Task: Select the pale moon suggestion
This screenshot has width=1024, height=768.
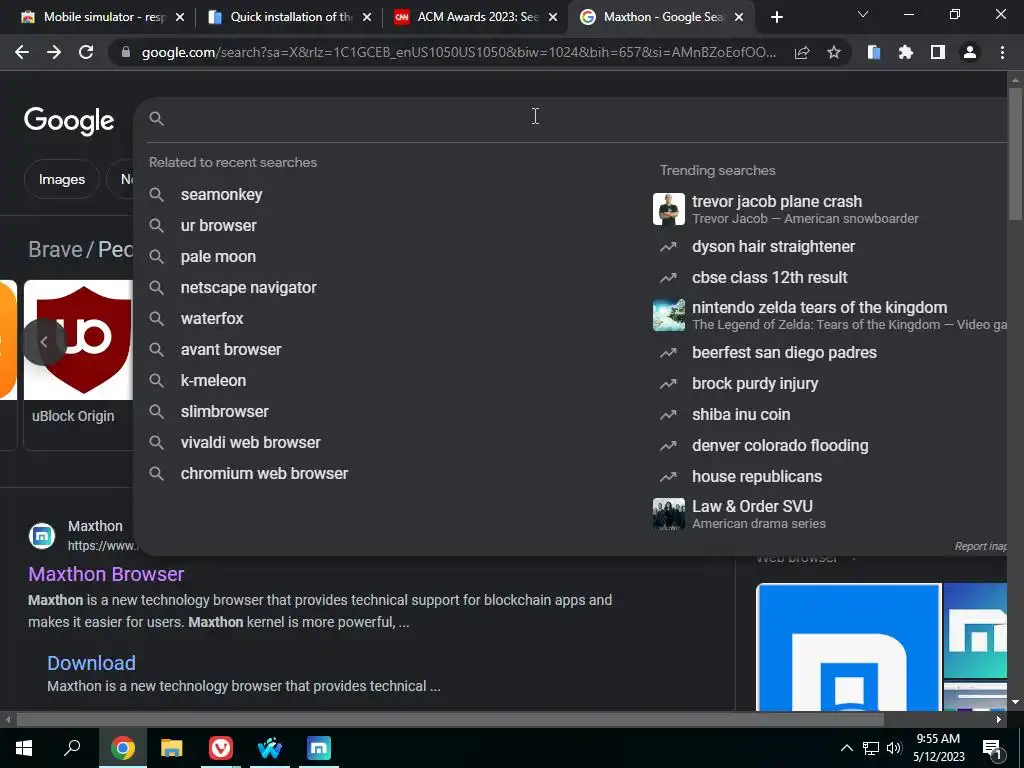Action: (218, 257)
